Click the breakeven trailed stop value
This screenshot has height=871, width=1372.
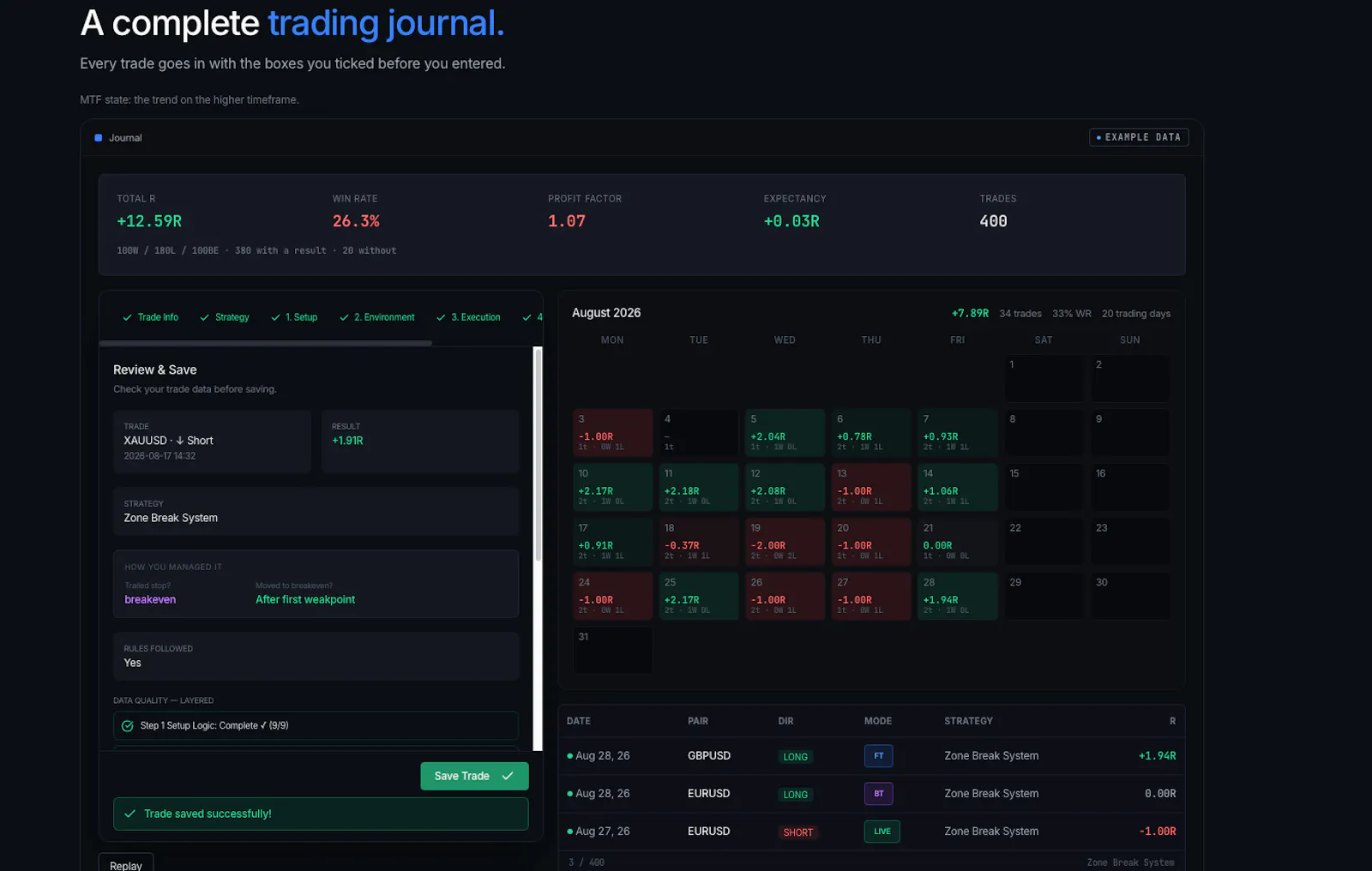pyautogui.click(x=150, y=600)
